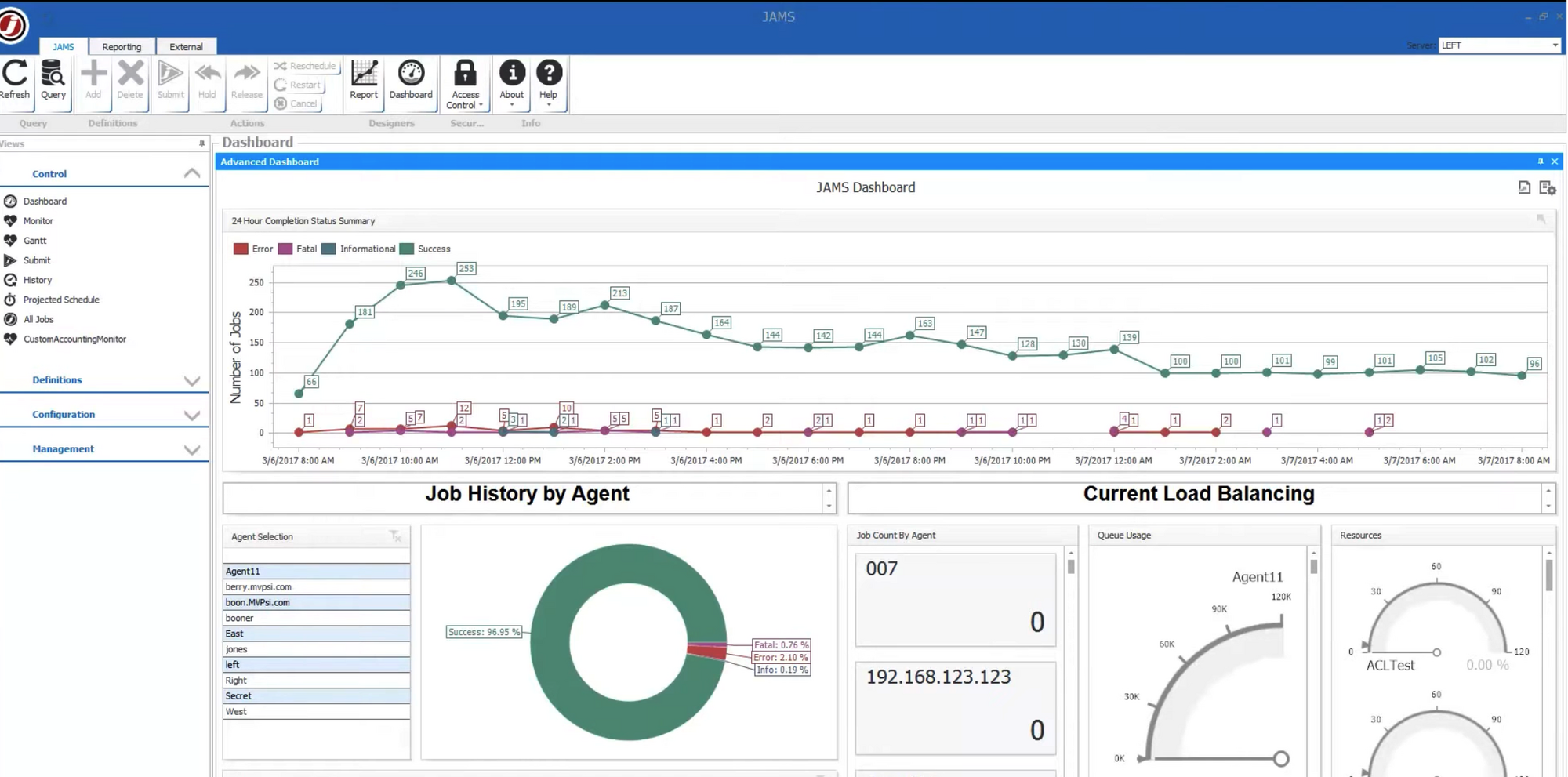Expand the Definitions section in sidebar

192,382
